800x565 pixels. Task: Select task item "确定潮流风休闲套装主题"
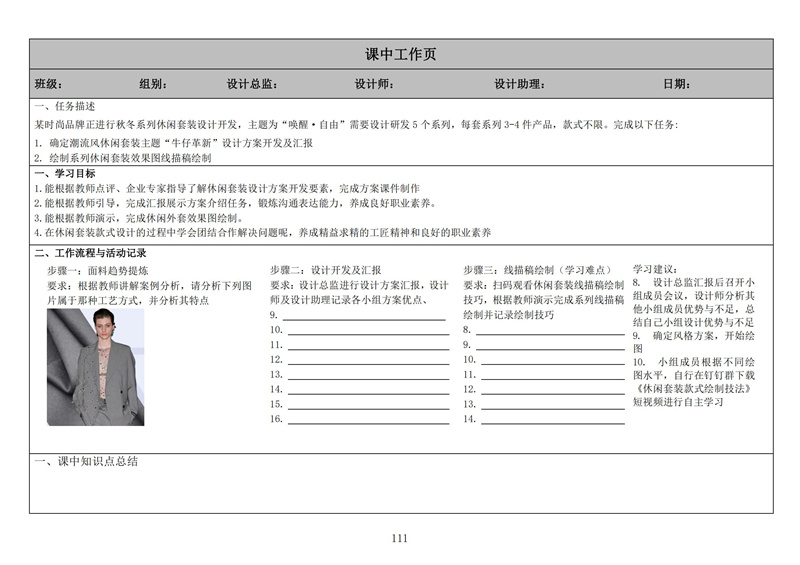[x=173, y=143]
